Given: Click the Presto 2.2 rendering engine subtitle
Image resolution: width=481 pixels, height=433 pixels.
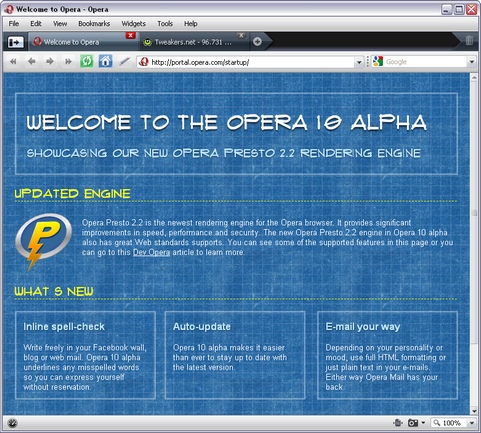Looking at the screenshot, I should point(223,153).
